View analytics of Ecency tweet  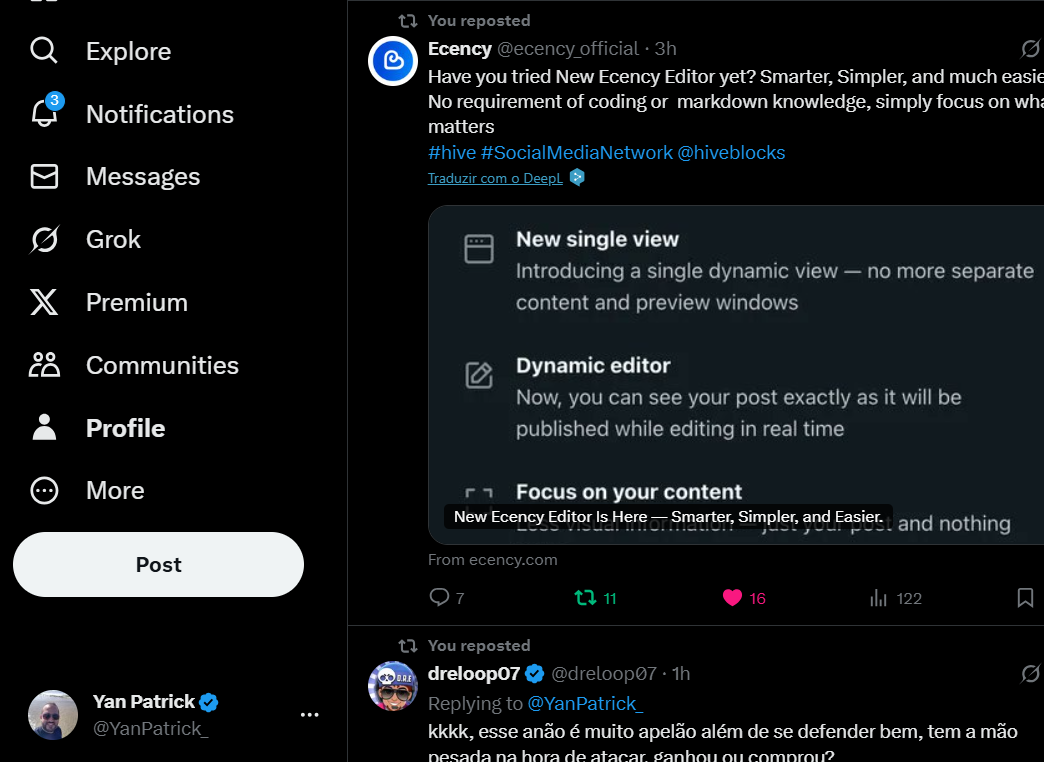click(896, 597)
